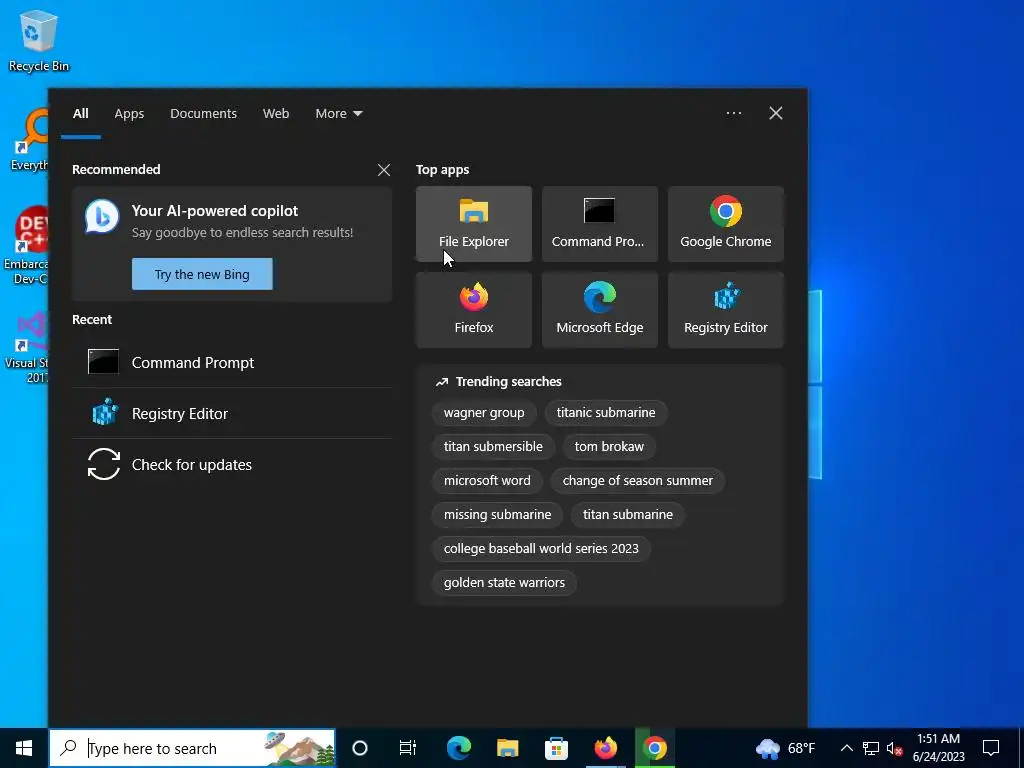Screen dimensions: 1024x768
Task: Select the Embarcadero Dev-C++ desktop shortcut
Action: click(25, 246)
